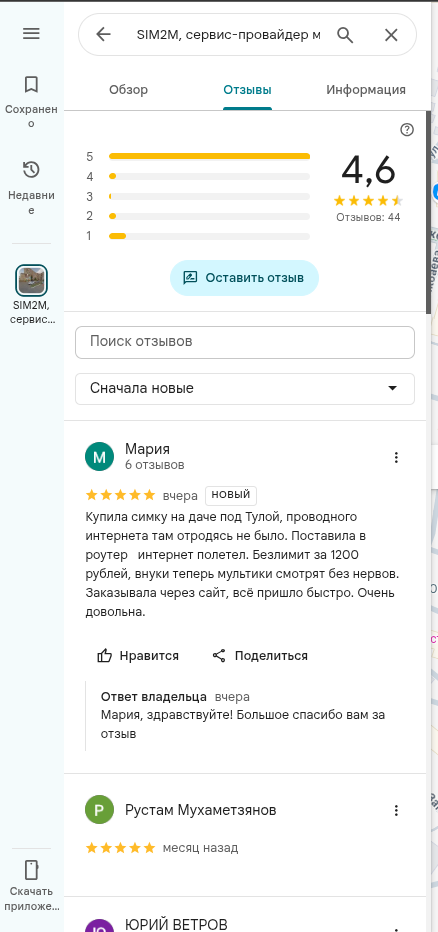Click Поделиться on Мария's review
Image resolution: width=438 pixels, height=932 pixels.
click(x=260, y=656)
